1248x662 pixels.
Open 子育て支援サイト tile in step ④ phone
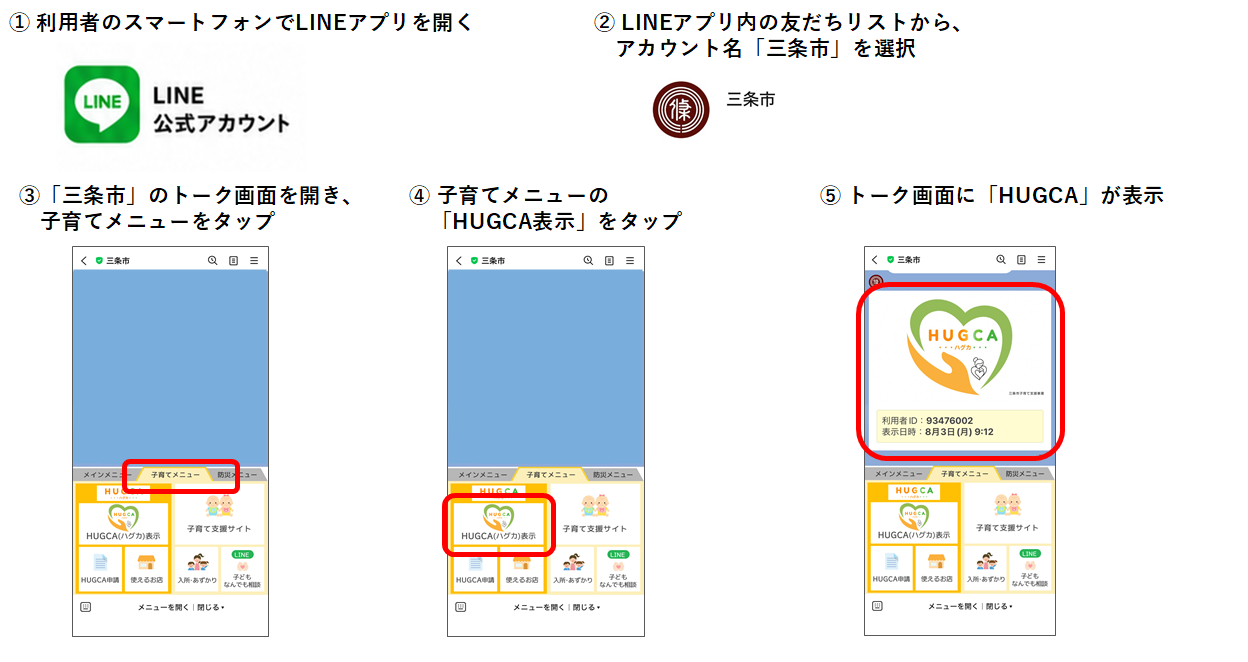click(x=595, y=514)
